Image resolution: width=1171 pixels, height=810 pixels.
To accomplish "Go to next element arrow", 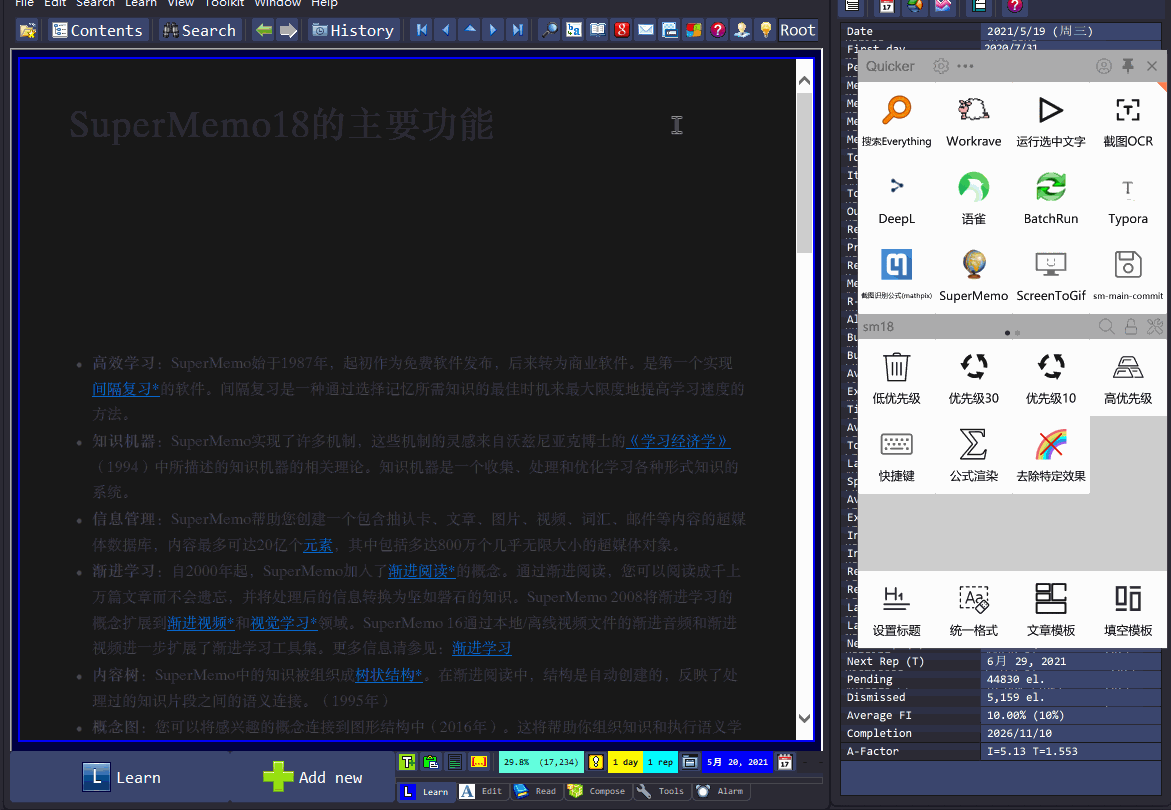I will (493, 31).
